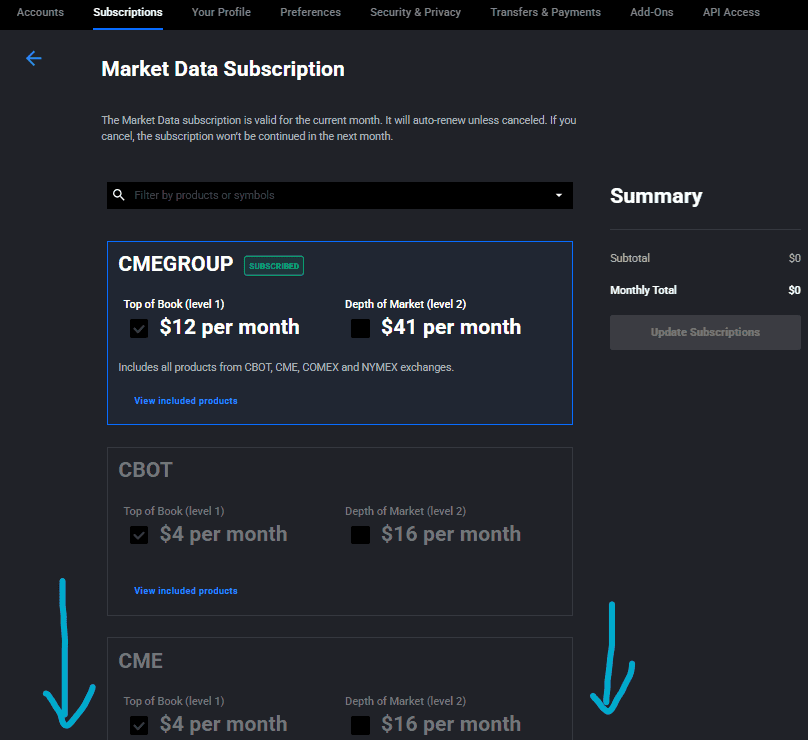Open the Add-Ons tab
Viewport: 808px width, 740px height.
(651, 12)
